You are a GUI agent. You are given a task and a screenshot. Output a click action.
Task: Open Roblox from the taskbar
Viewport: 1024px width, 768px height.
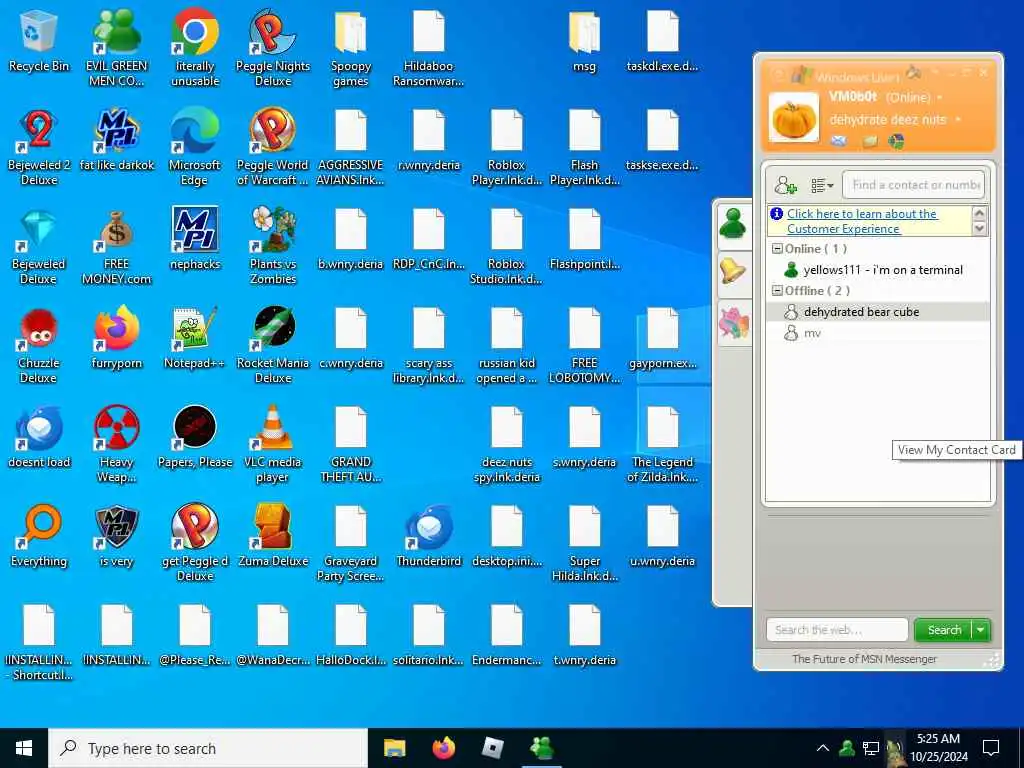(493, 748)
